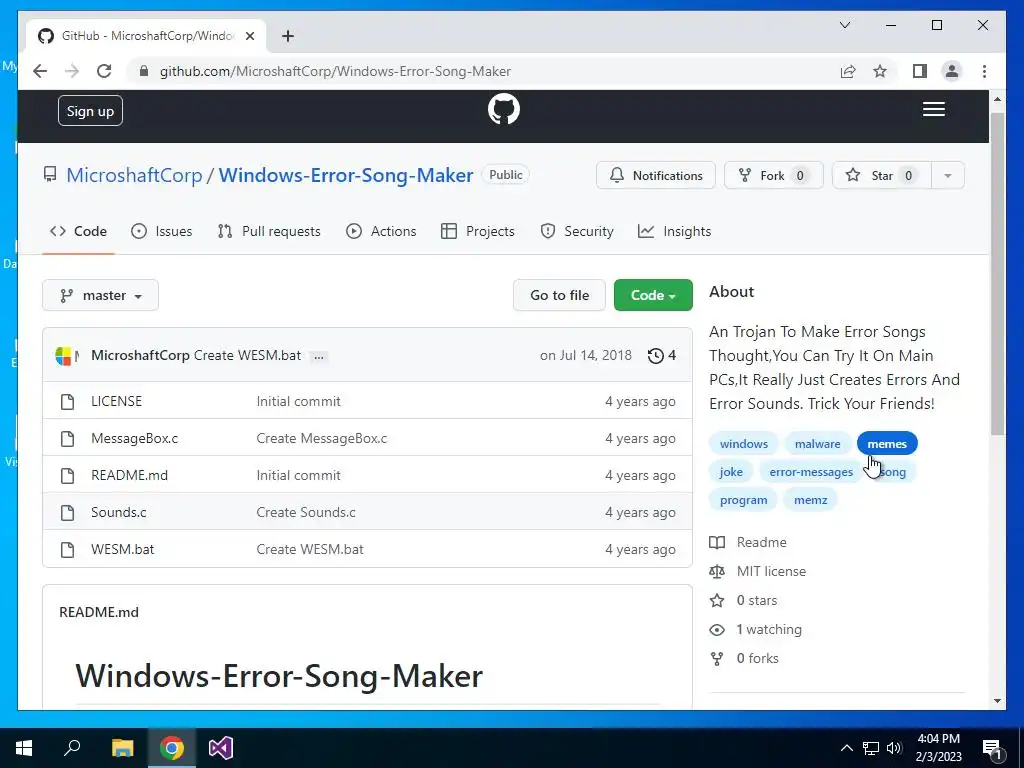Open Chrome profile avatar icon
This screenshot has width=1024, height=768.
point(952,71)
